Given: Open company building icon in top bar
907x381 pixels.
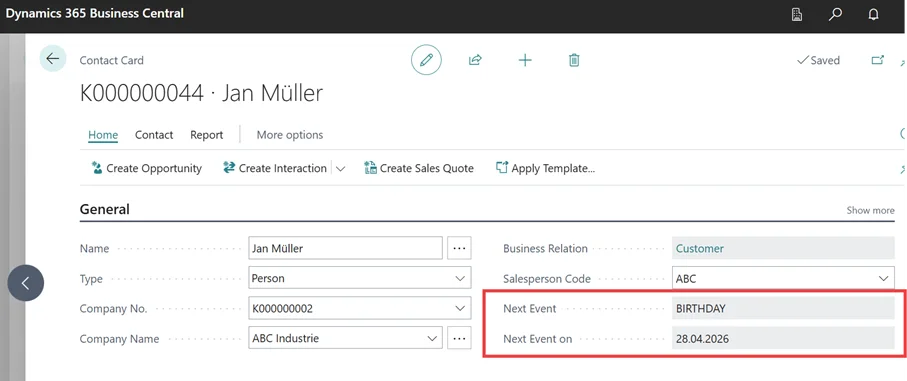Looking at the screenshot, I should (797, 14).
